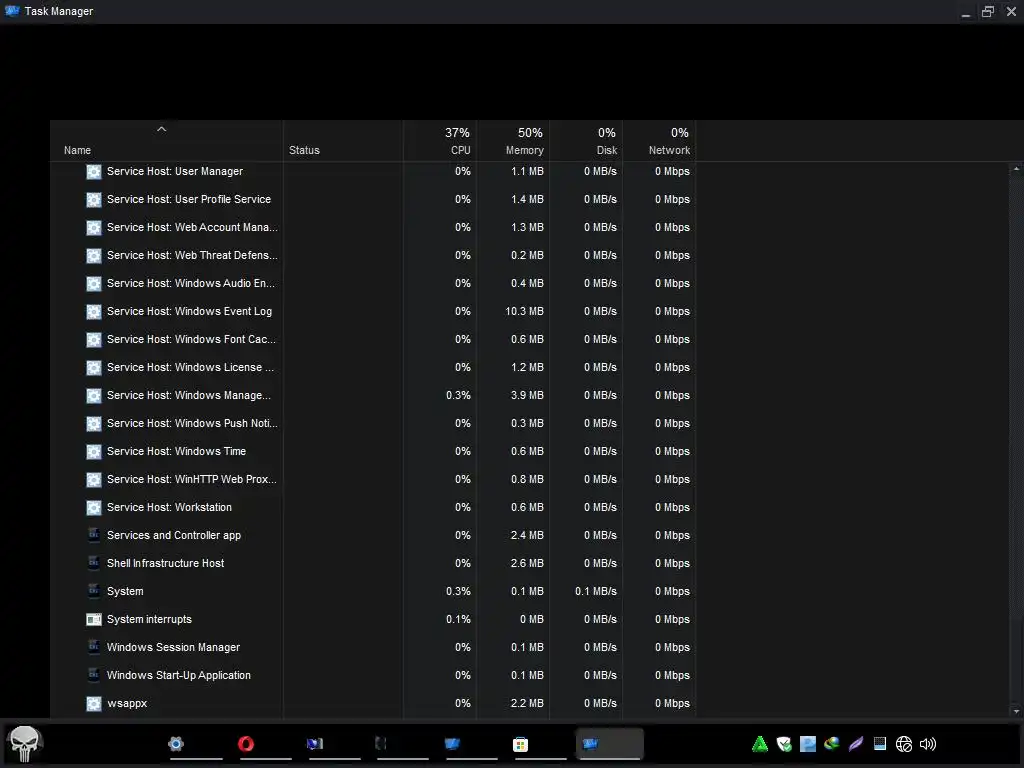The image size is (1024, 768).
Task: Open Settings gear in the taskbar
Action: [x=176, y=744]
